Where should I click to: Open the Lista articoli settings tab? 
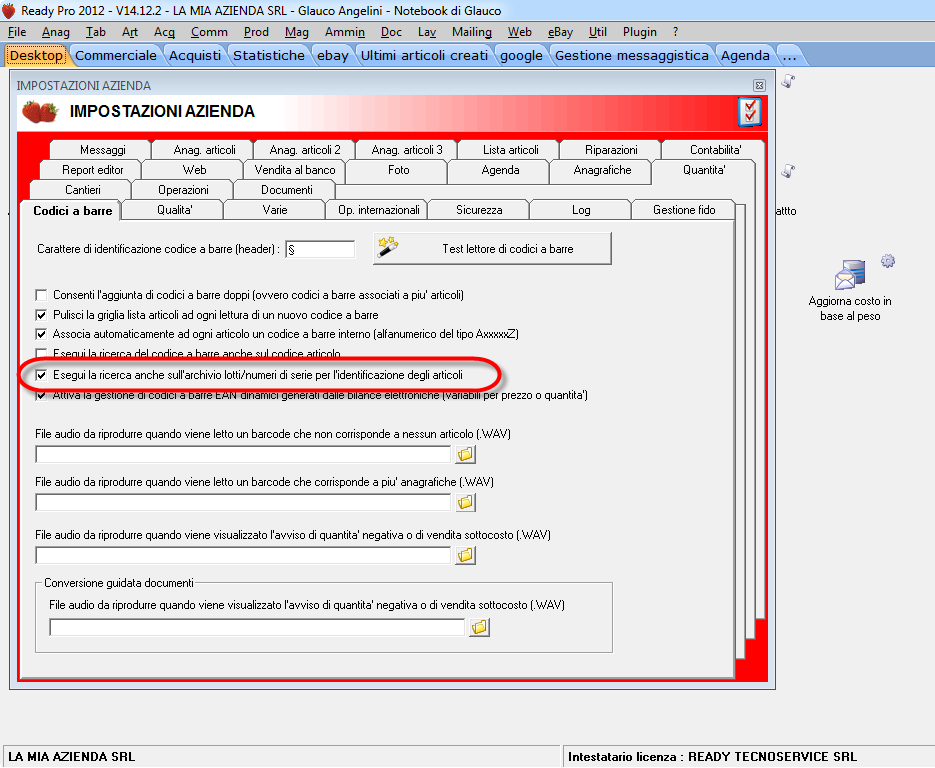pyautogui.click(x=510, y=150)
